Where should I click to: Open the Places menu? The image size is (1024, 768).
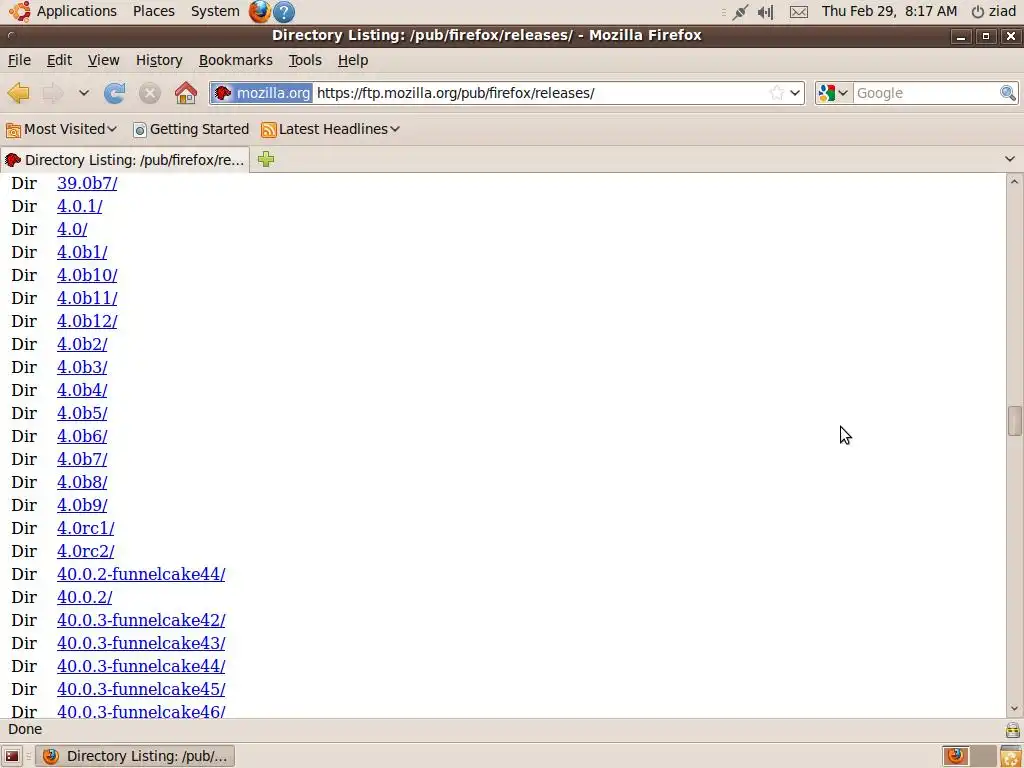coord(153,11)
